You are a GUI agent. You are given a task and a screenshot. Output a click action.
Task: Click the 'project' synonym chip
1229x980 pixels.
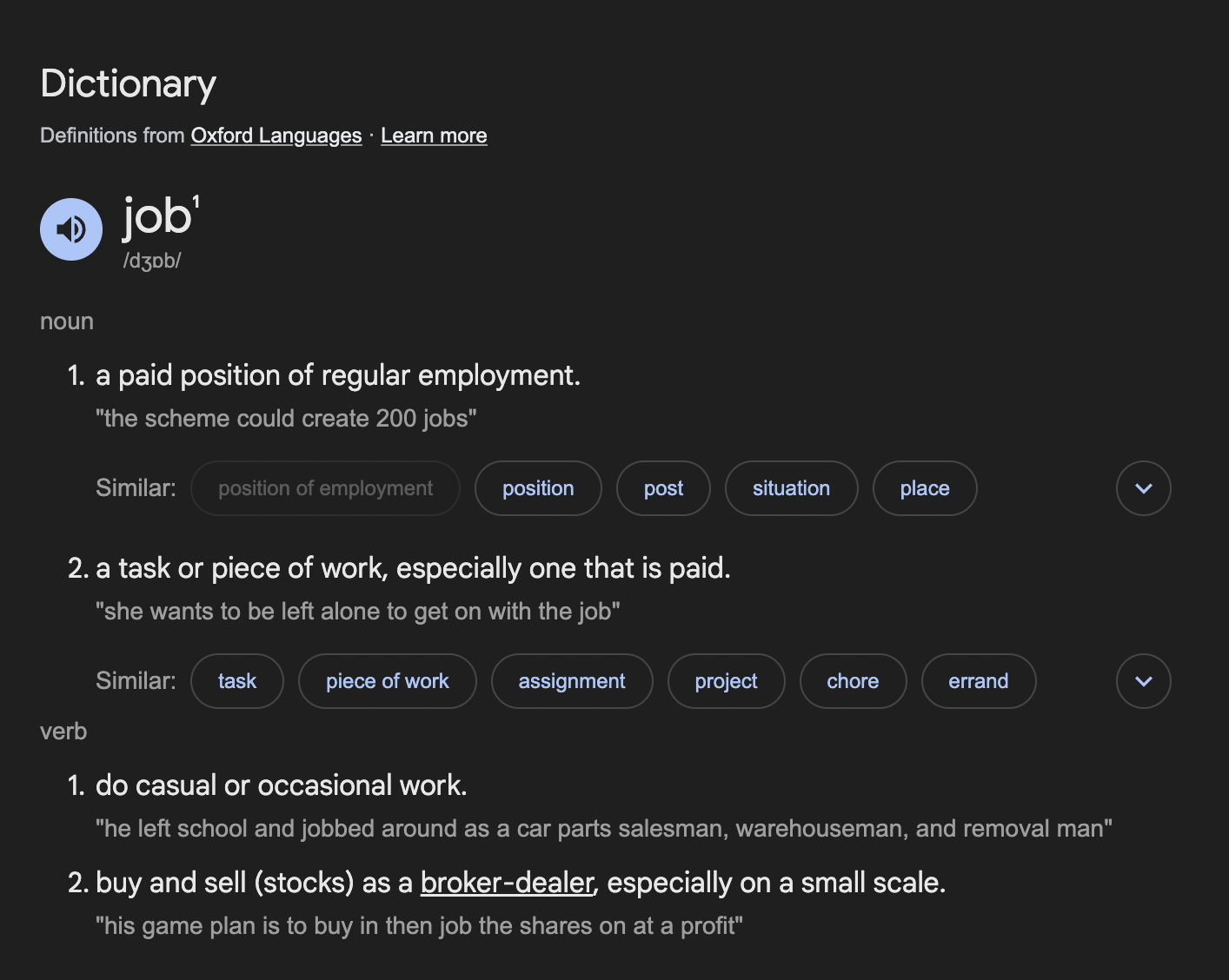tap(726, 681)
